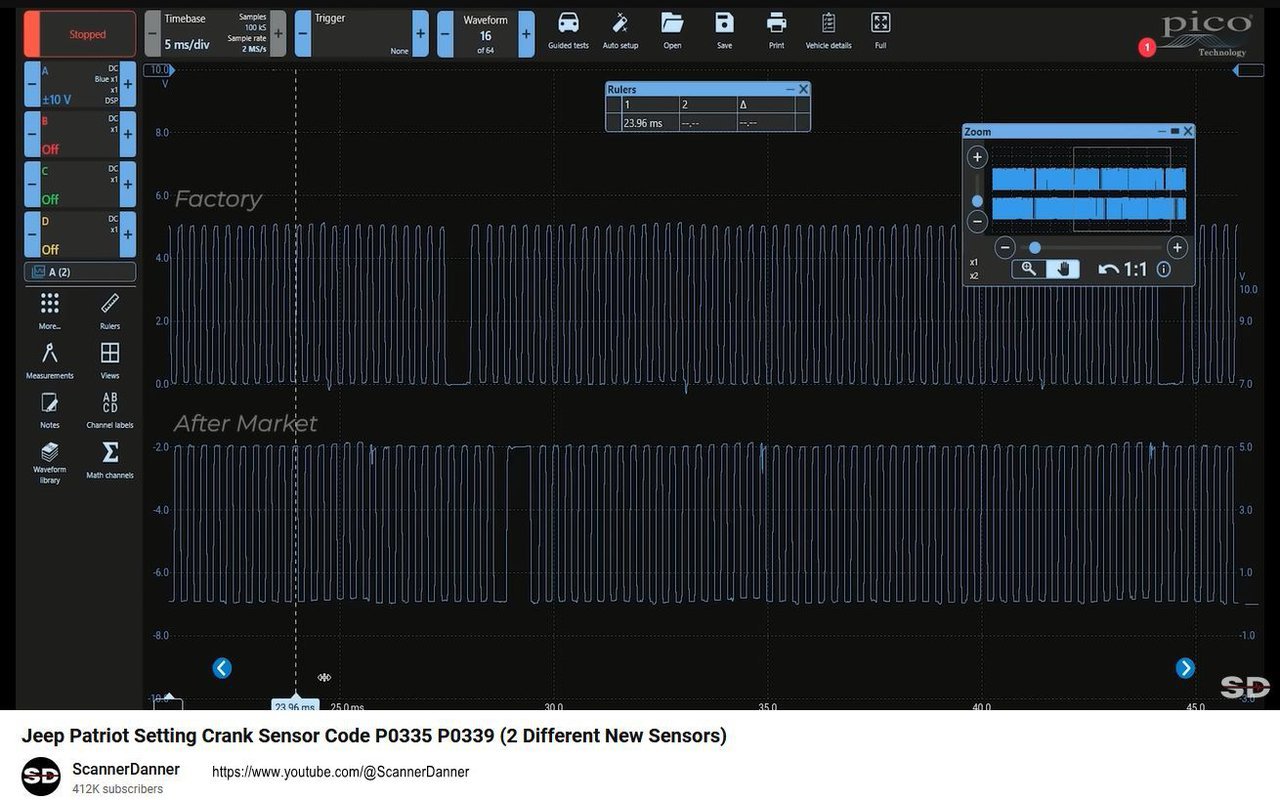Open the Measurements tool
1280x800 pixels.
50,360
